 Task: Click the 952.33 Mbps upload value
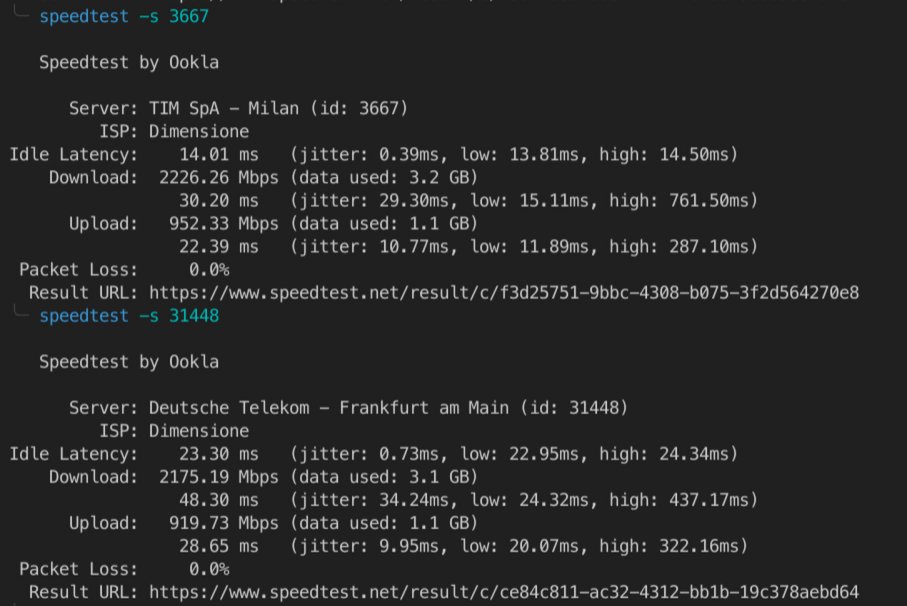click(x=220, y=223)
